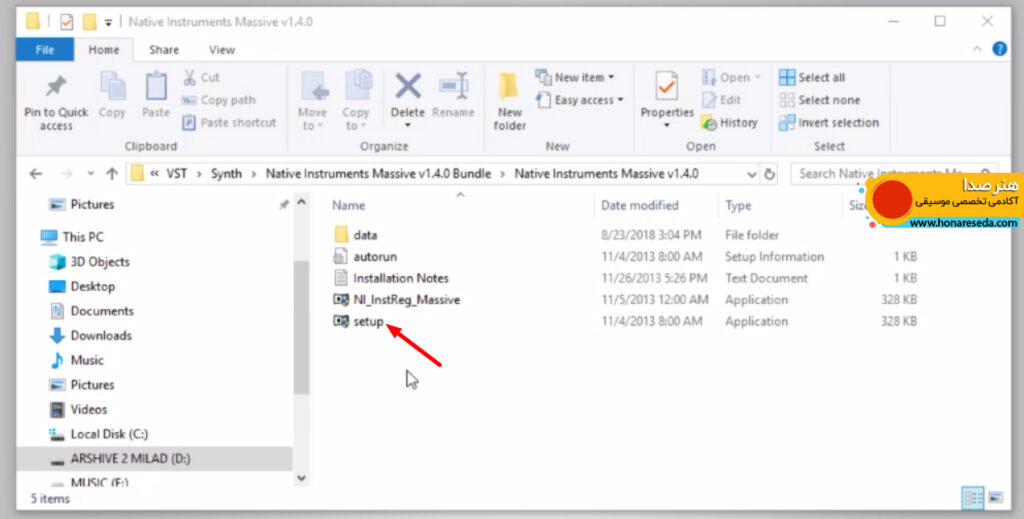Open the Easy access dropdown
The width and height of the screenshot is (1024, 519).
[x=579, y=100]
